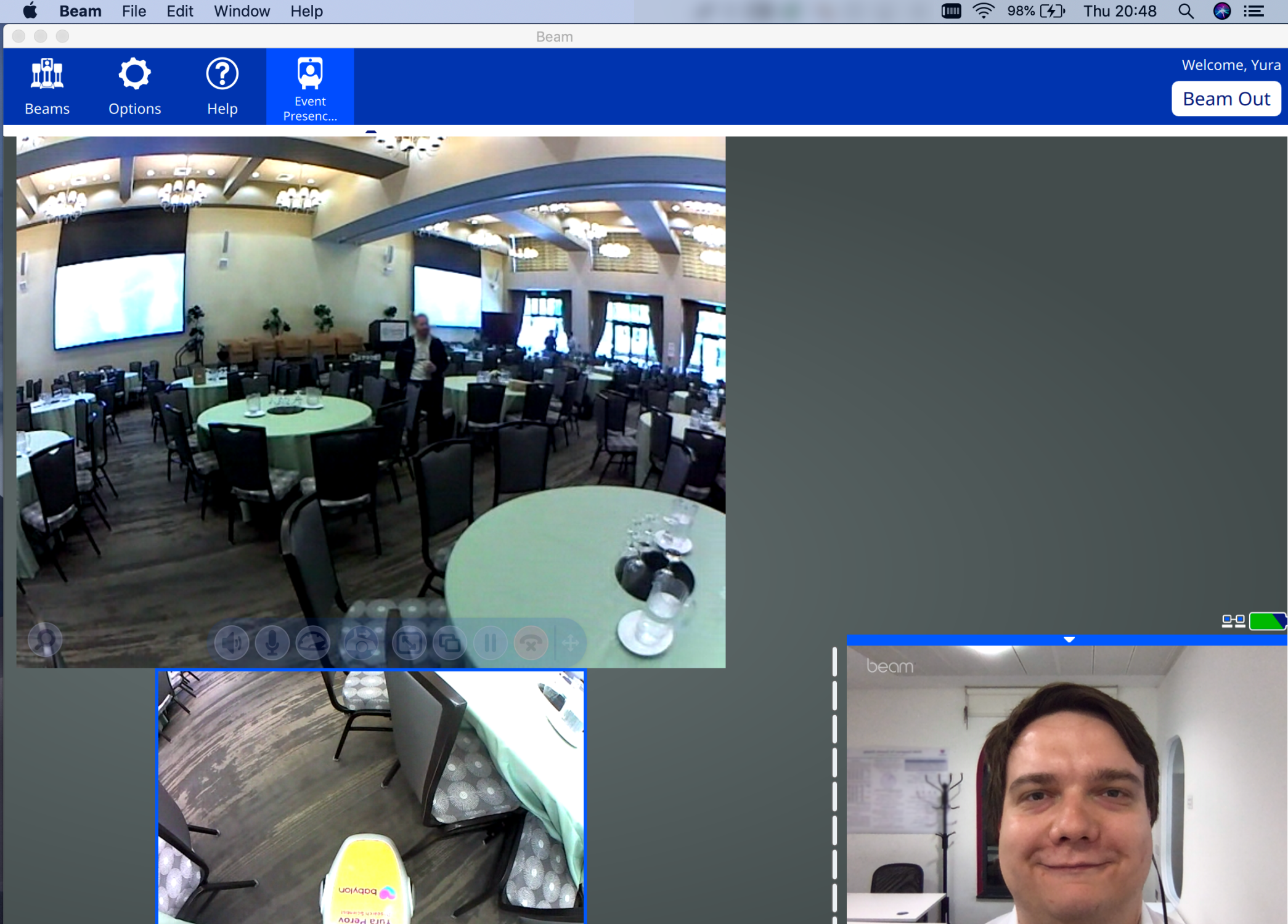
Task: Open Spotlight search in the menu bar
Action: (x=1186, y=11)
